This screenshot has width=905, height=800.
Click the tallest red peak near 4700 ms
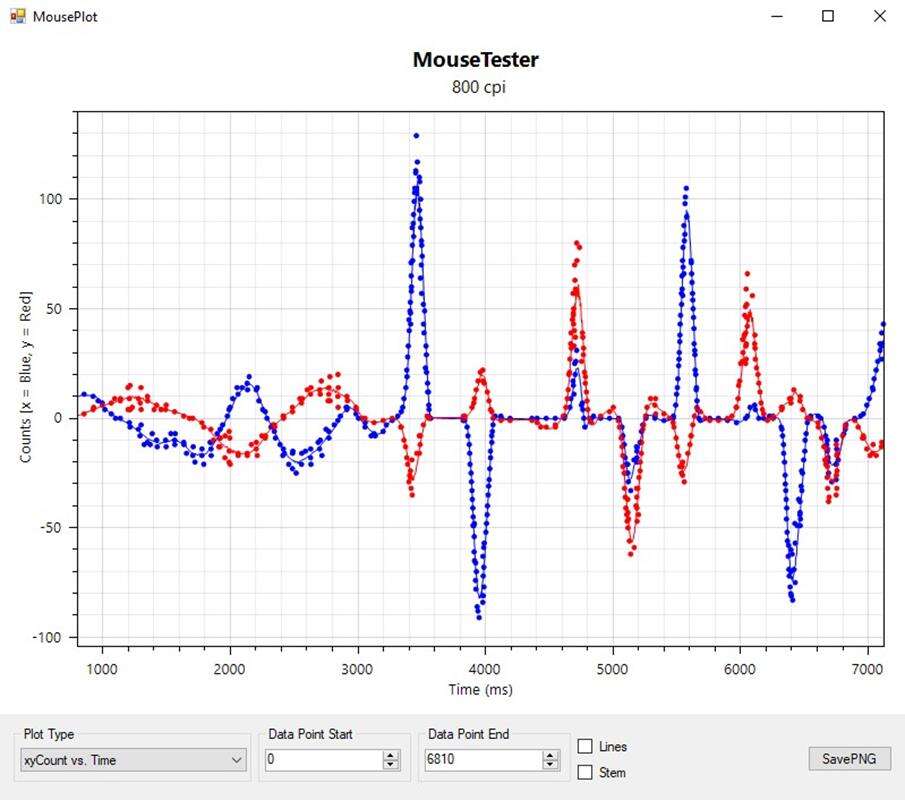click(x=576, y=243)
